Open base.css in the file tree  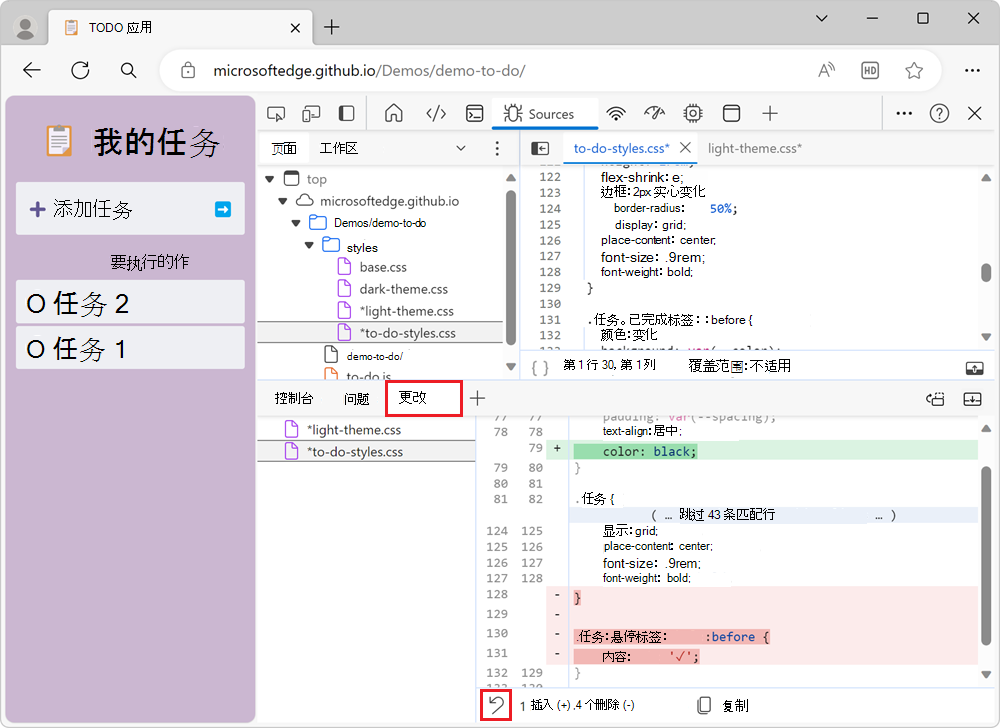click(383, 267)
